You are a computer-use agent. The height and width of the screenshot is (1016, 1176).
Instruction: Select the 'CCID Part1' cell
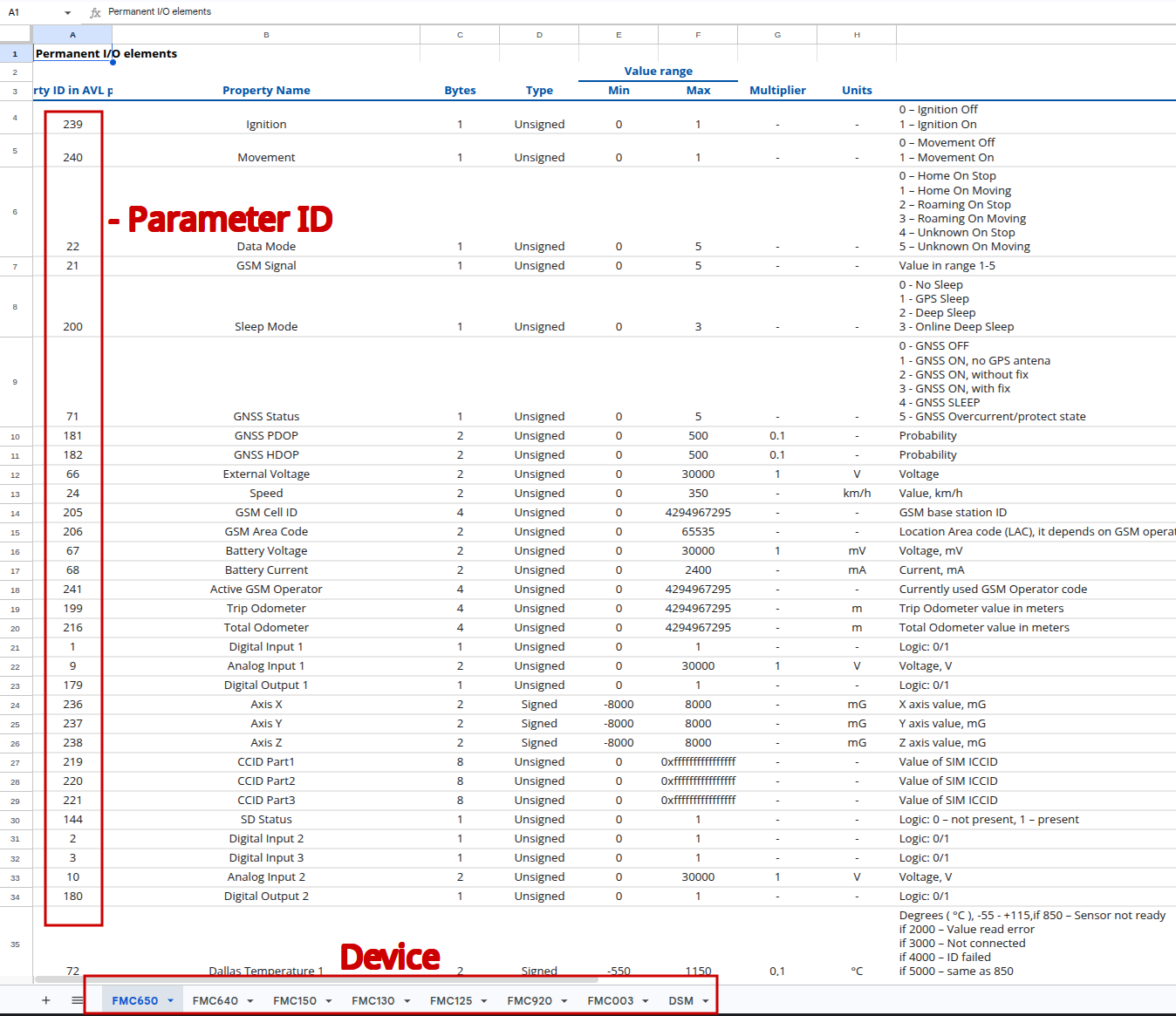266,762
